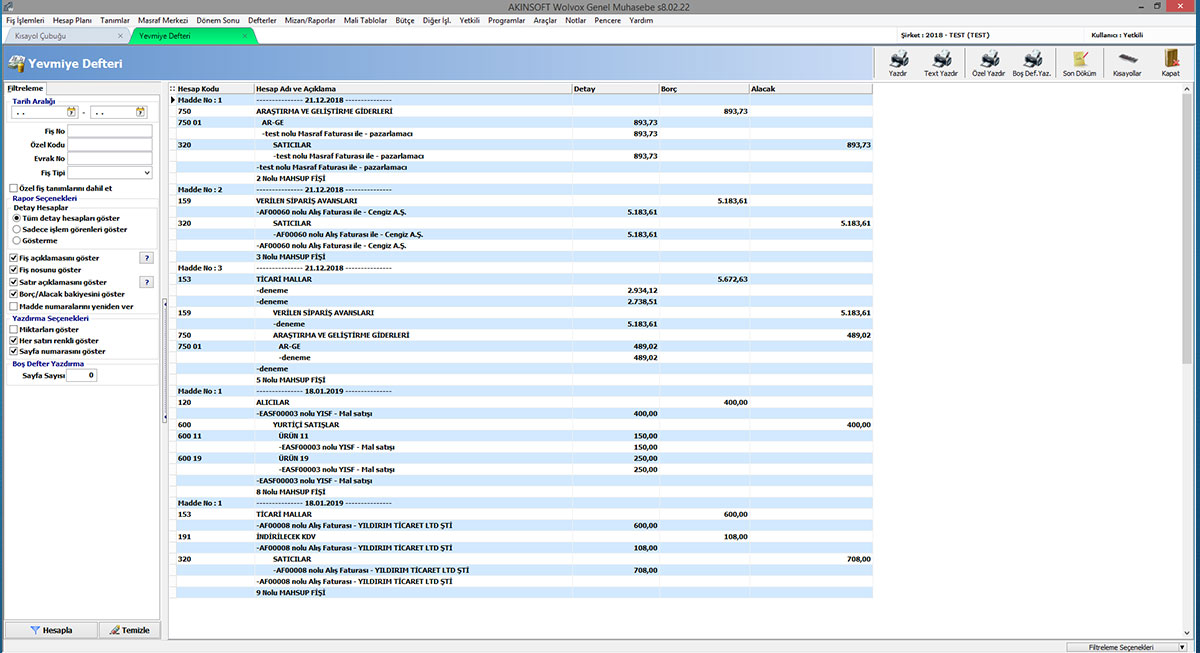The image size is (1200, 653).
Task: Expand Filtreleme Seçenekleri dropdown at bottom
Action: pos(1182,647)
